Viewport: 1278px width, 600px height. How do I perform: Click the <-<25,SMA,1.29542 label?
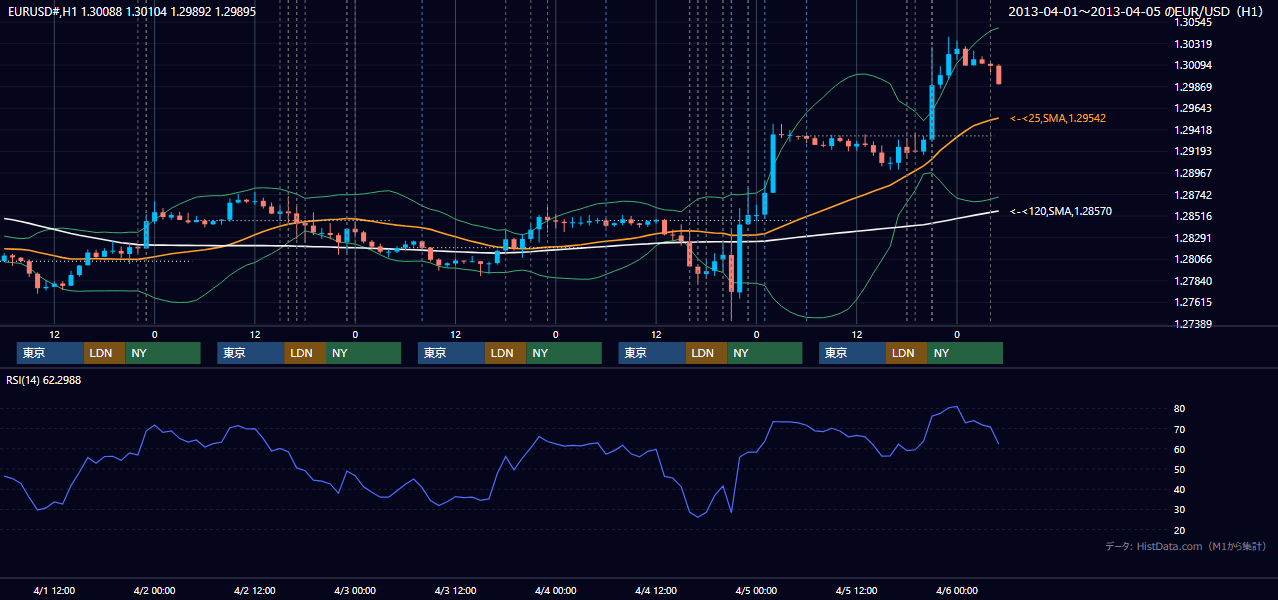(1057, 118)
